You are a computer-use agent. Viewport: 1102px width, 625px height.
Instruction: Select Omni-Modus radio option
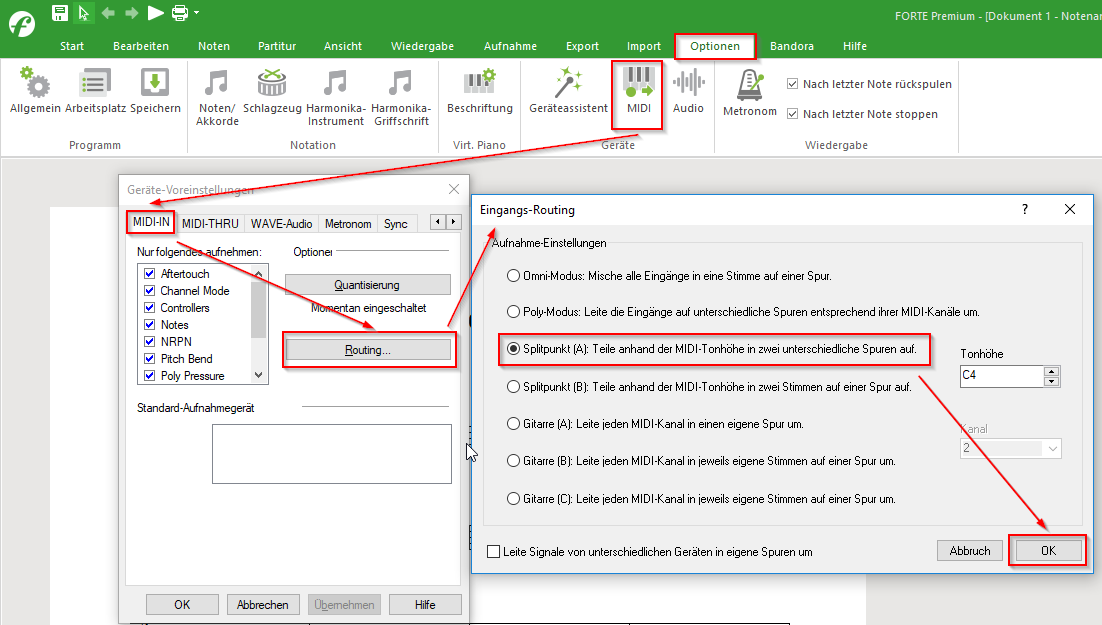pyautogui.click(x=513, y=276)
